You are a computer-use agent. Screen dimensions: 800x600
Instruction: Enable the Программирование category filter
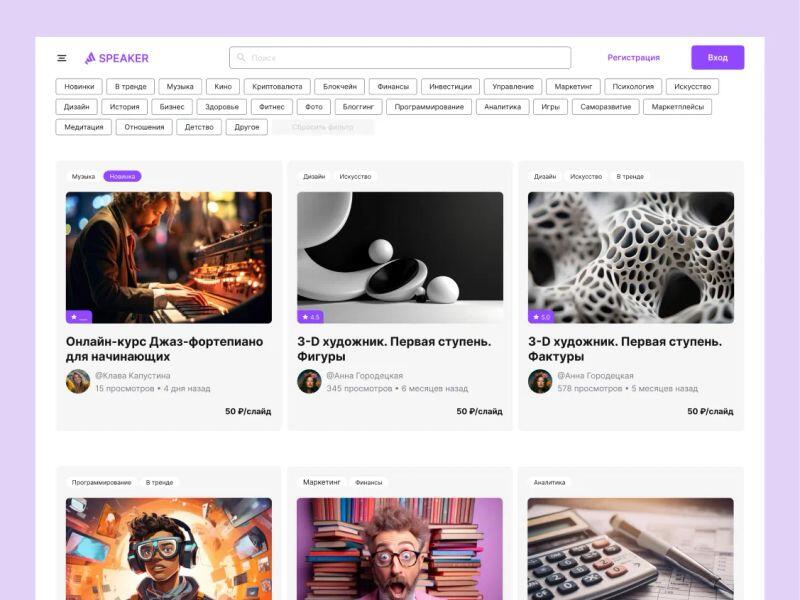pyautogui.click(x=429, y=107)
